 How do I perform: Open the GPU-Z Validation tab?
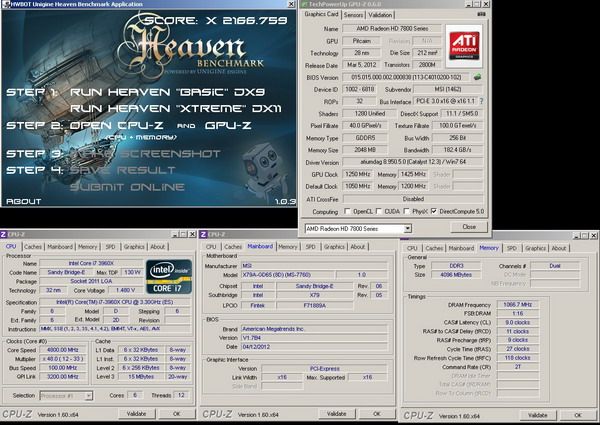(380, 15)
